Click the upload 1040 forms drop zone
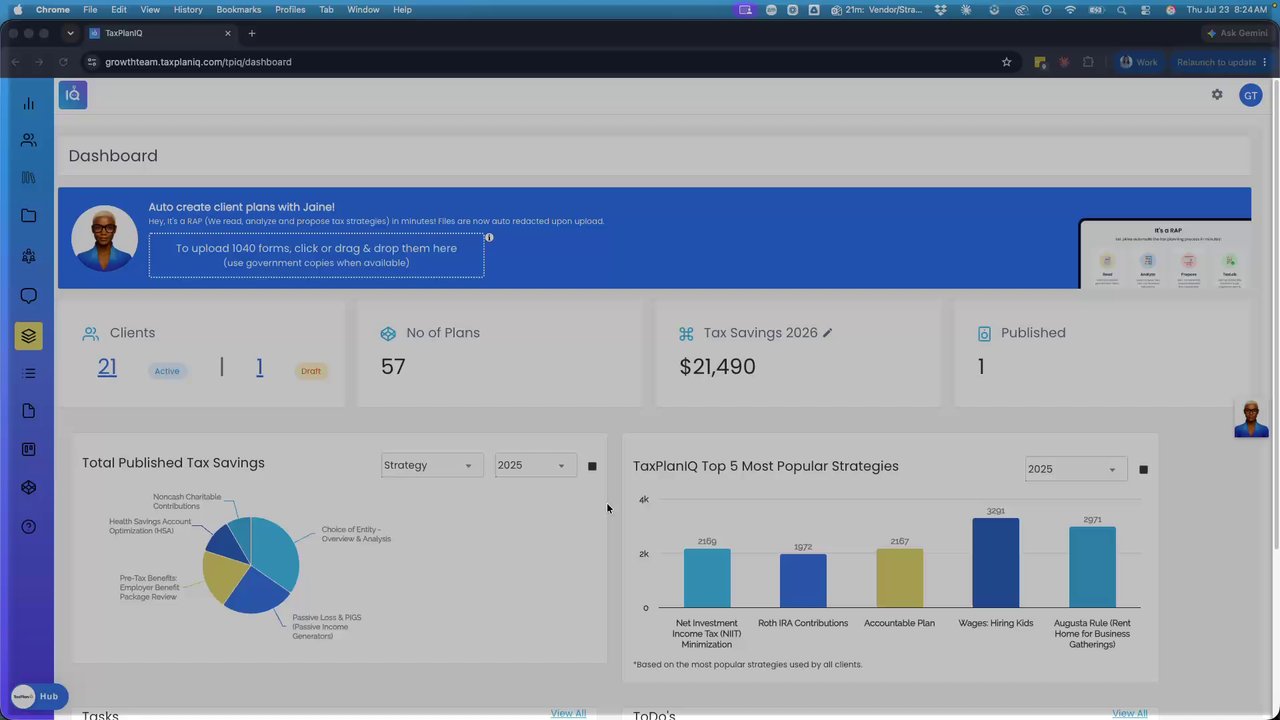Image resolution: width=1280 pixels, height=720 pixels. (316, 255)
